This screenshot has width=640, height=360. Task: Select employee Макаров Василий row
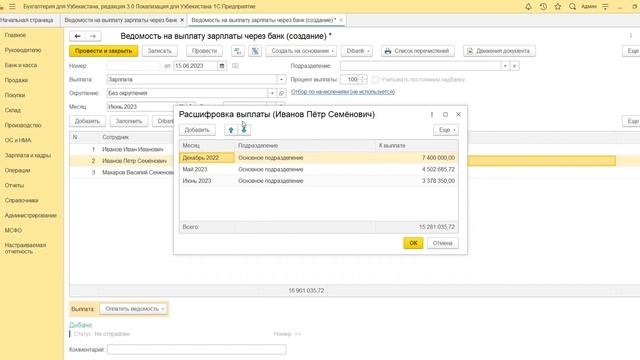[x=122, y=172]
